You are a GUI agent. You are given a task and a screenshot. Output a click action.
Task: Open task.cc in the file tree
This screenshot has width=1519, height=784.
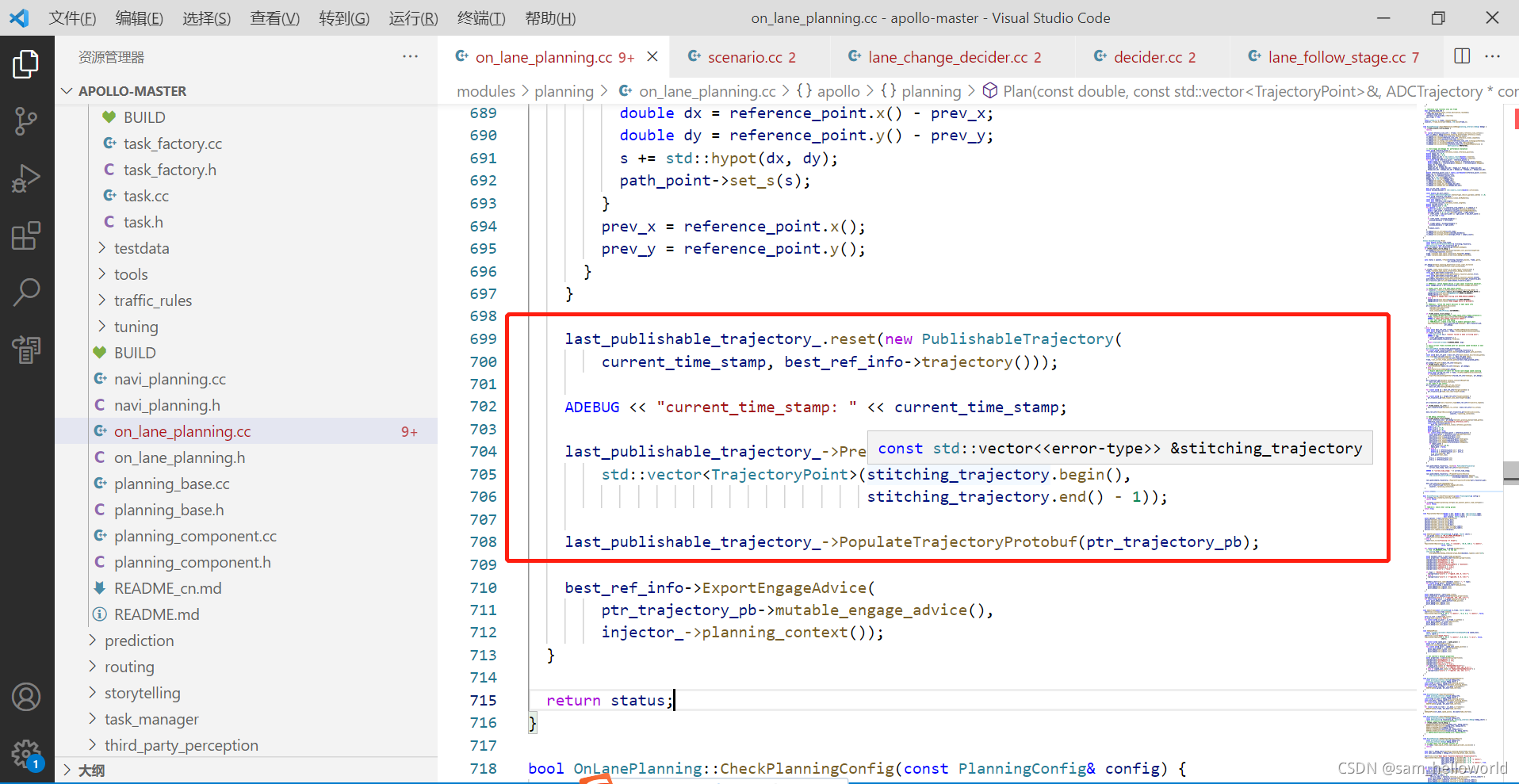click(x=146, y=196)
